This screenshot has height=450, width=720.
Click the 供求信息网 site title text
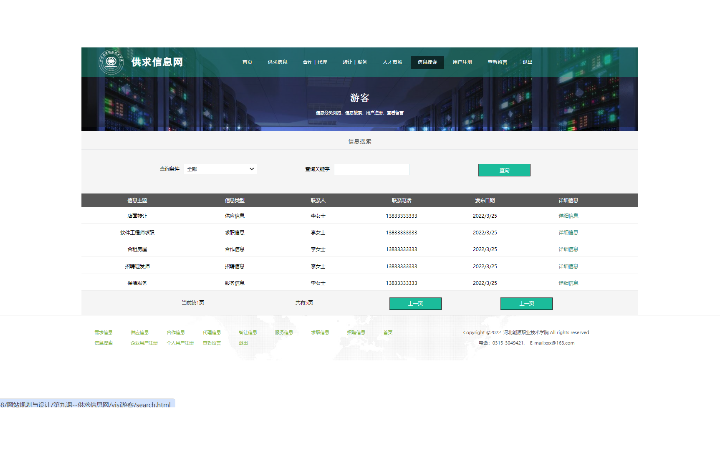[157, 62]
